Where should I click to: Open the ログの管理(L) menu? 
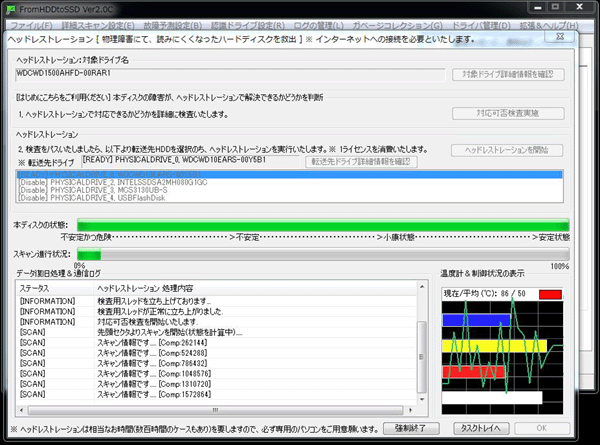click(x=318, y=26)
